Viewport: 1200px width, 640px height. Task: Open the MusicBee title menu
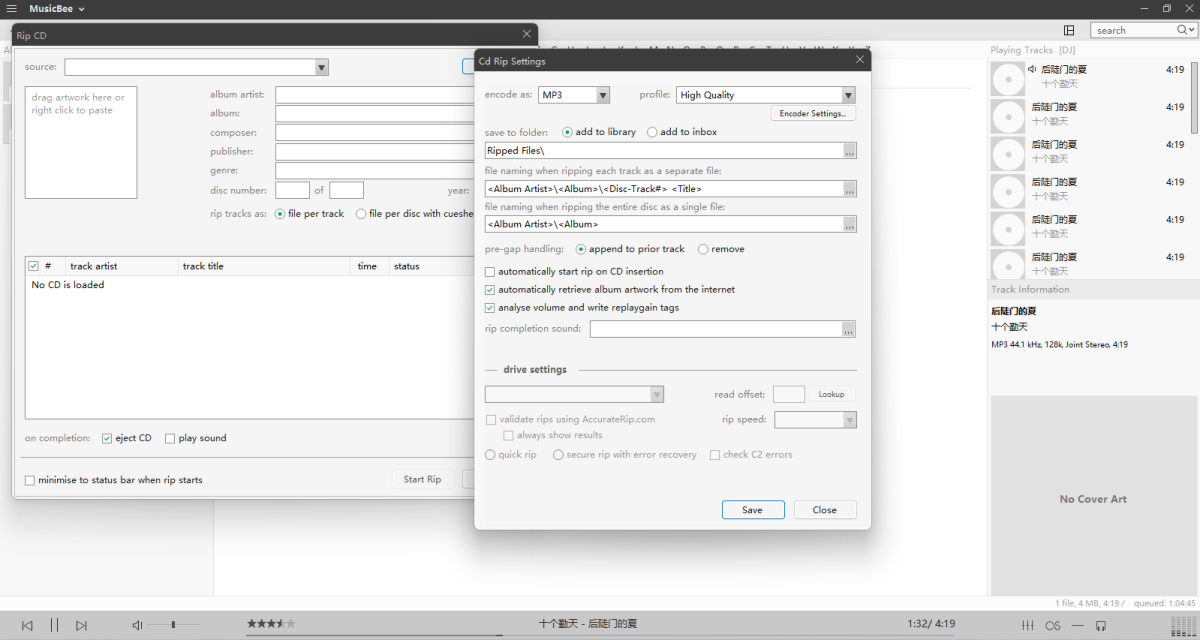[57, 9]
